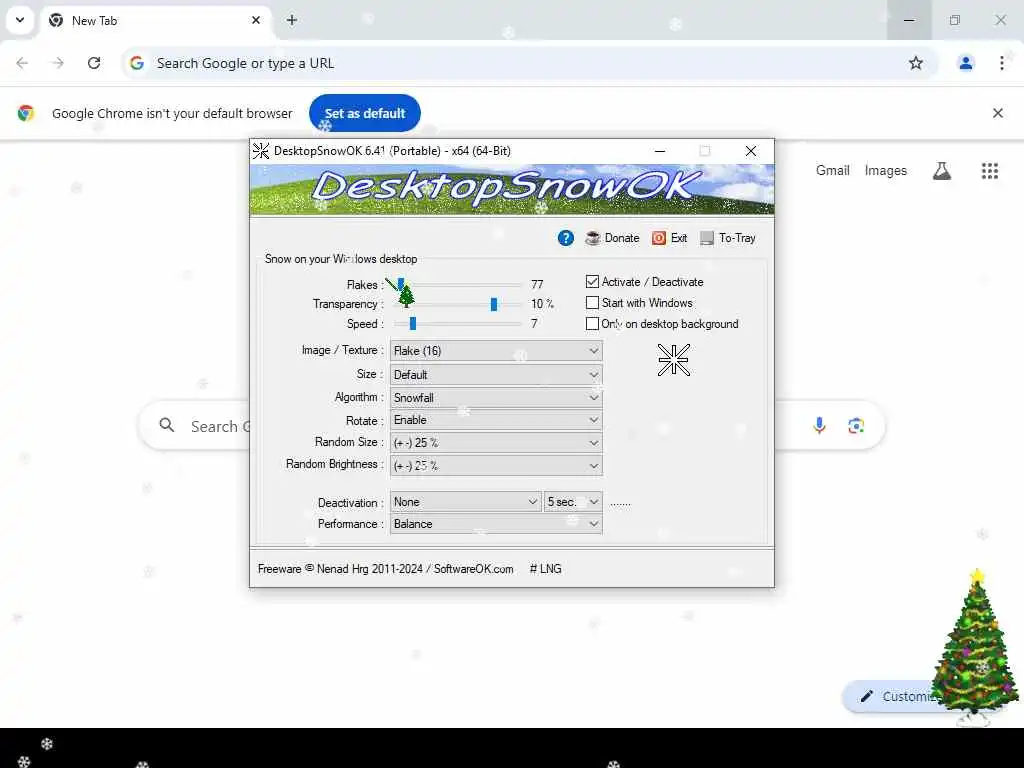Screen dimensions: 1024x768
Task: Open the Chrome tab search chevron
Action: point(20,20)
